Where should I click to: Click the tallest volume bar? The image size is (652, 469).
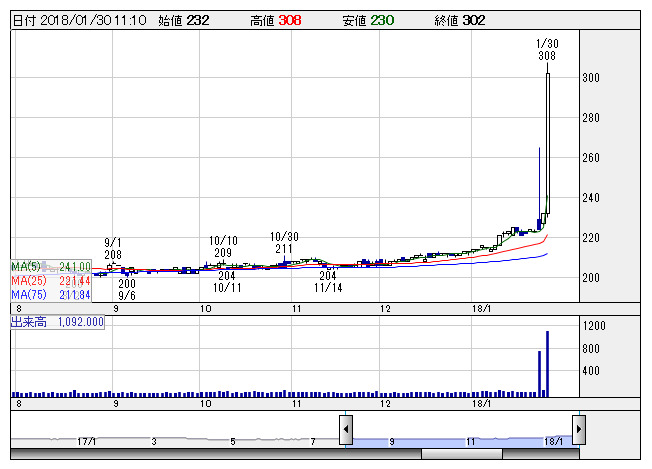point(548,363)
